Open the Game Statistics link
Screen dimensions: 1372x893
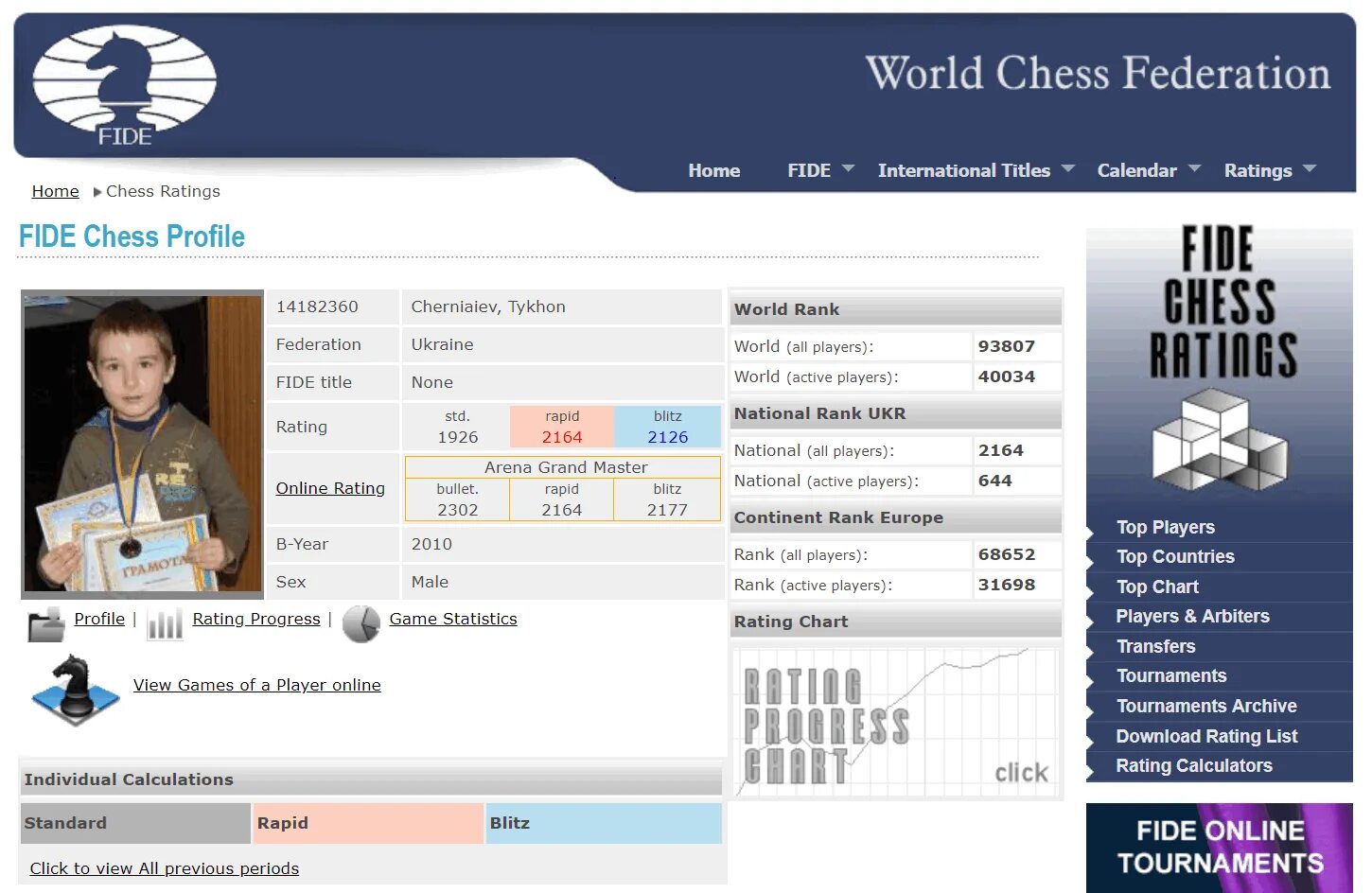click(453, 619)
